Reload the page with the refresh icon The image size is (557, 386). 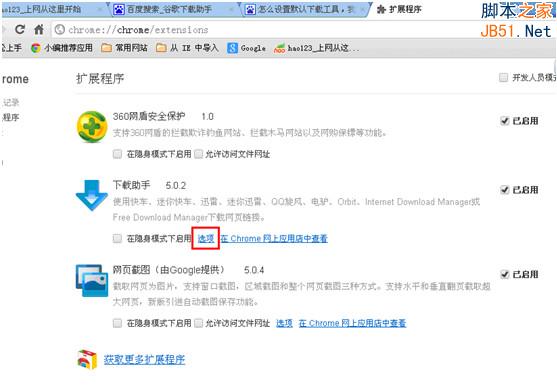click(x=20, y=29)
